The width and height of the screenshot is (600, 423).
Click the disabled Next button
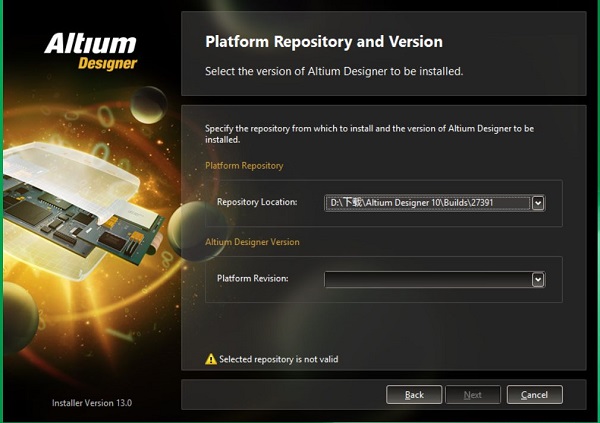[473, 394]
